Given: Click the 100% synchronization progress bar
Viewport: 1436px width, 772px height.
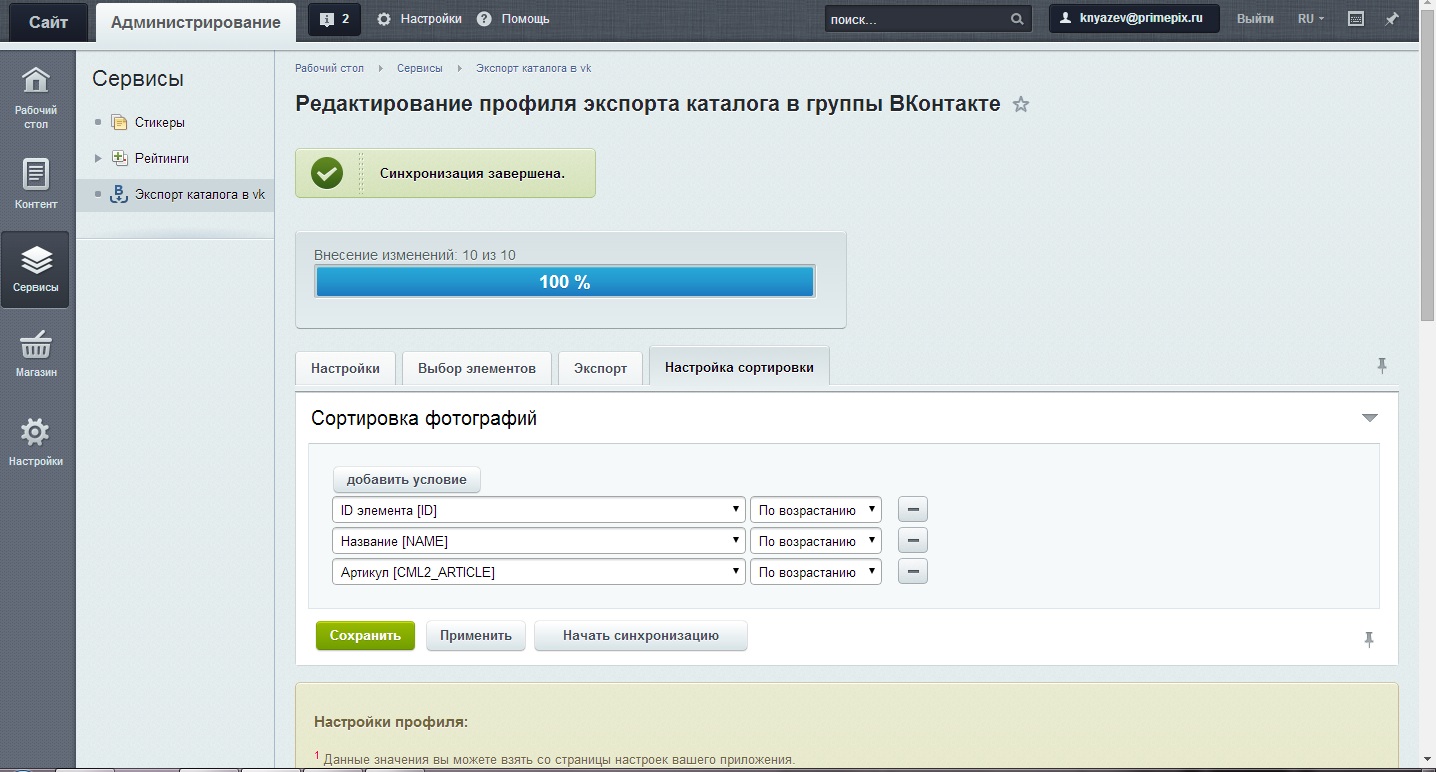Looking at the screenshot, I should 564,281.
